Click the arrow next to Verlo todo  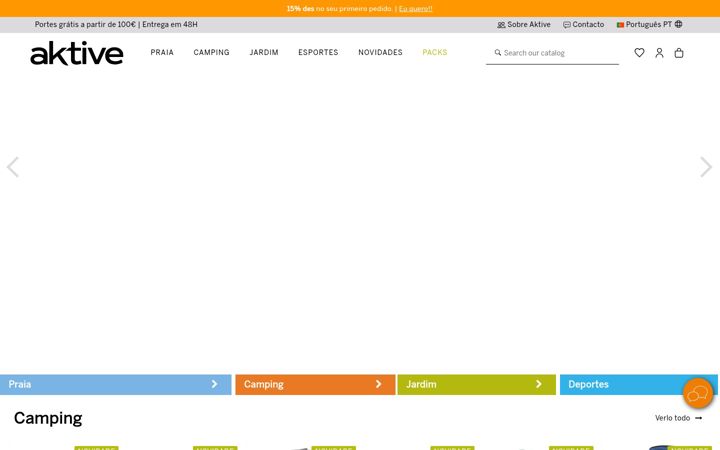tap(698, 418)
